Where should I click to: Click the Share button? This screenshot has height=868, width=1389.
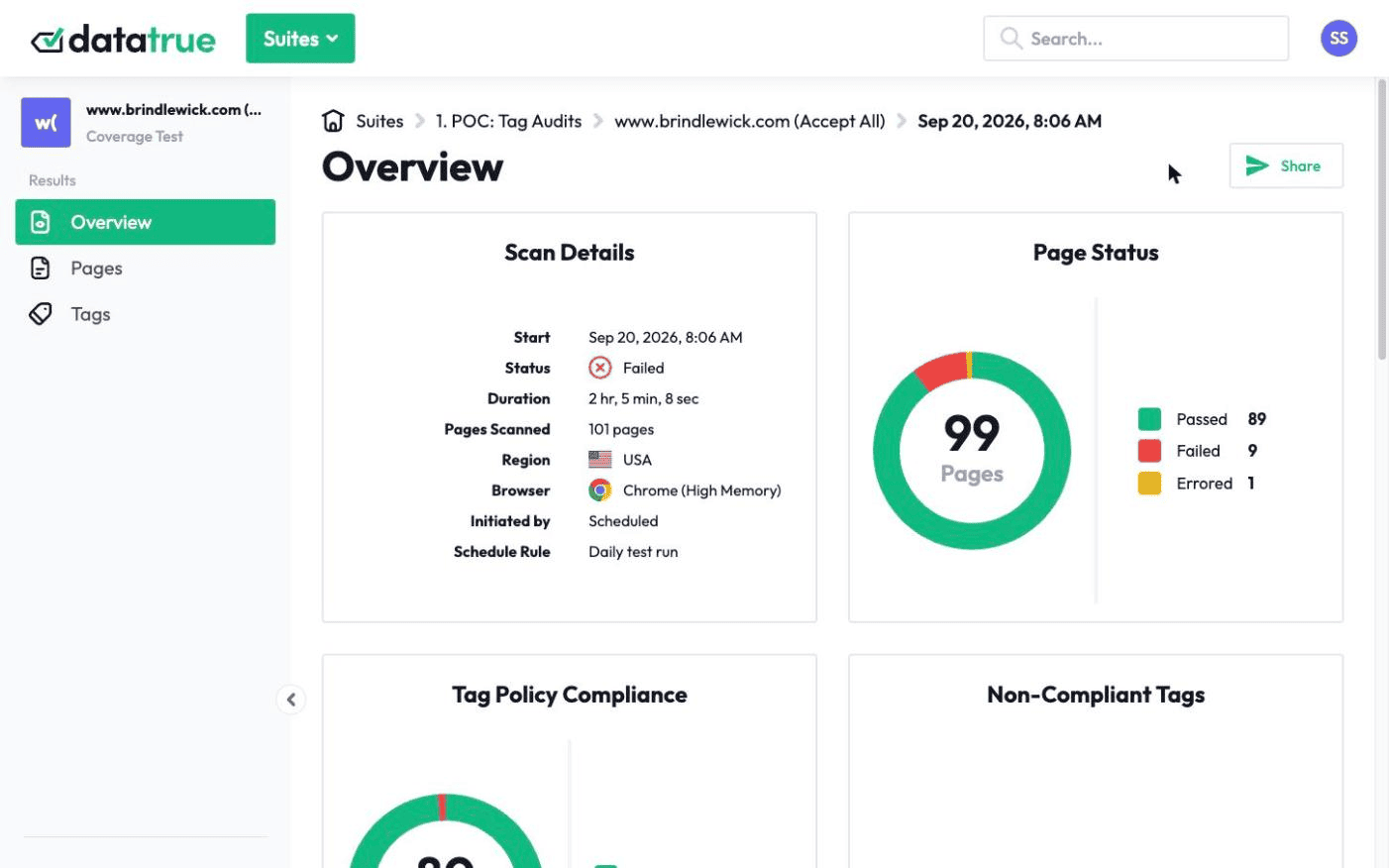click(x=1286, y=165)
